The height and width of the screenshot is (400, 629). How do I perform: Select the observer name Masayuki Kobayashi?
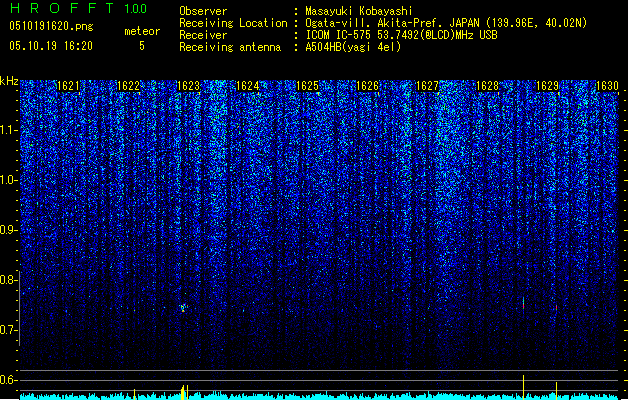point(359,11)
